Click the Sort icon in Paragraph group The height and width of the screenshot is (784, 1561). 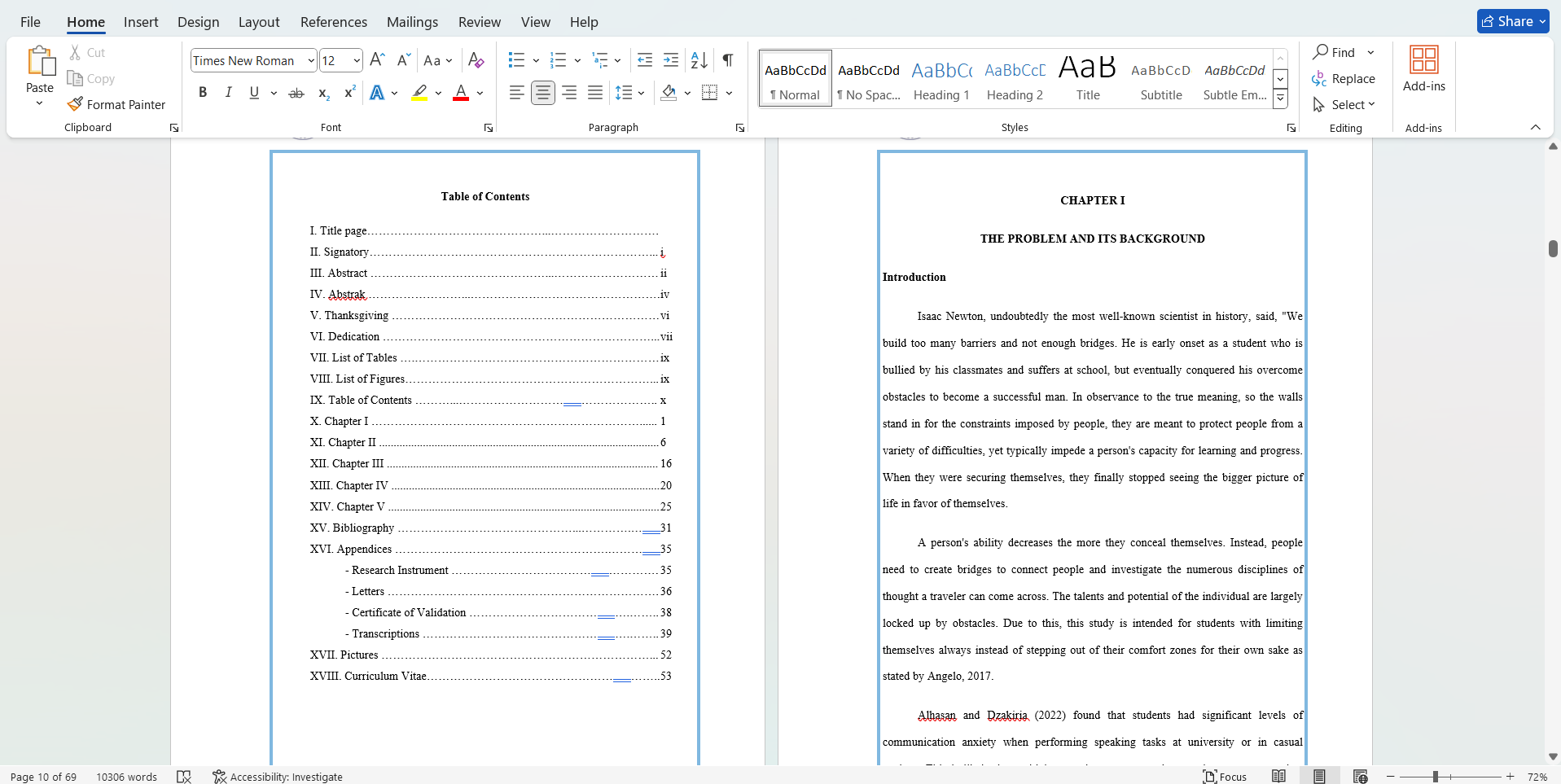[699, 60]
